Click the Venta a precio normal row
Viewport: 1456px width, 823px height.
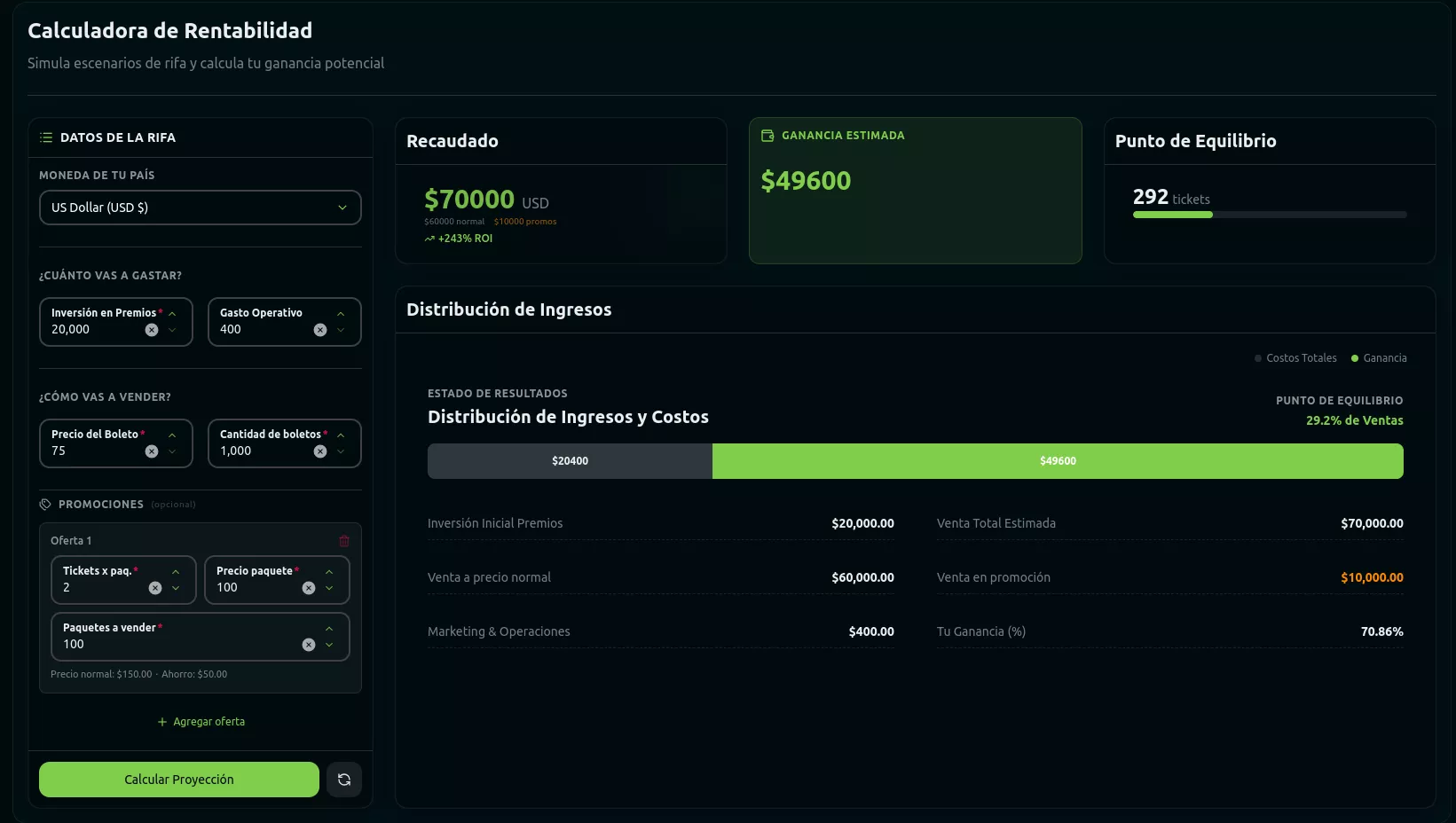[661, 578]
